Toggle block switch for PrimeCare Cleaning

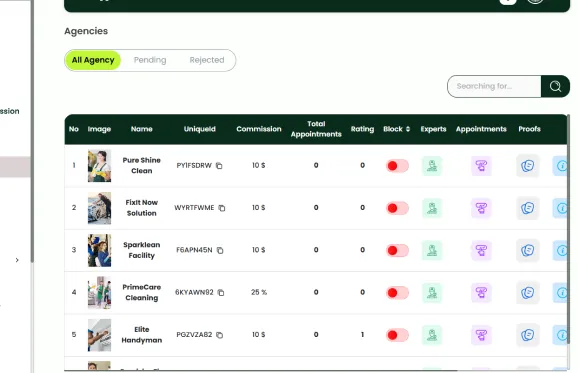(x=397, y=293)
